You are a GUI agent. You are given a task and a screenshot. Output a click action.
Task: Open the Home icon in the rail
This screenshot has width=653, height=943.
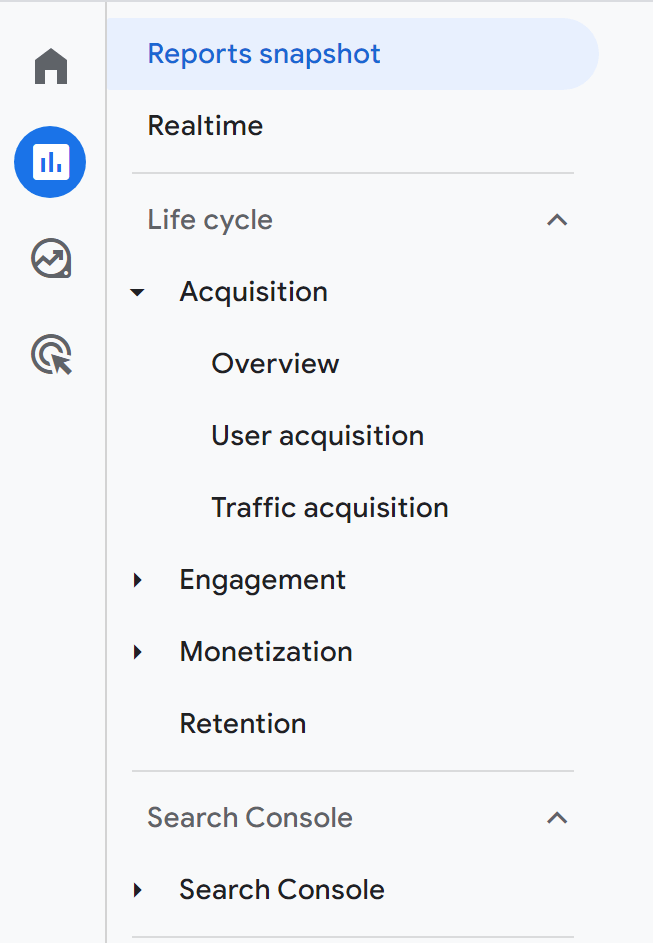(x=51, y=67)
